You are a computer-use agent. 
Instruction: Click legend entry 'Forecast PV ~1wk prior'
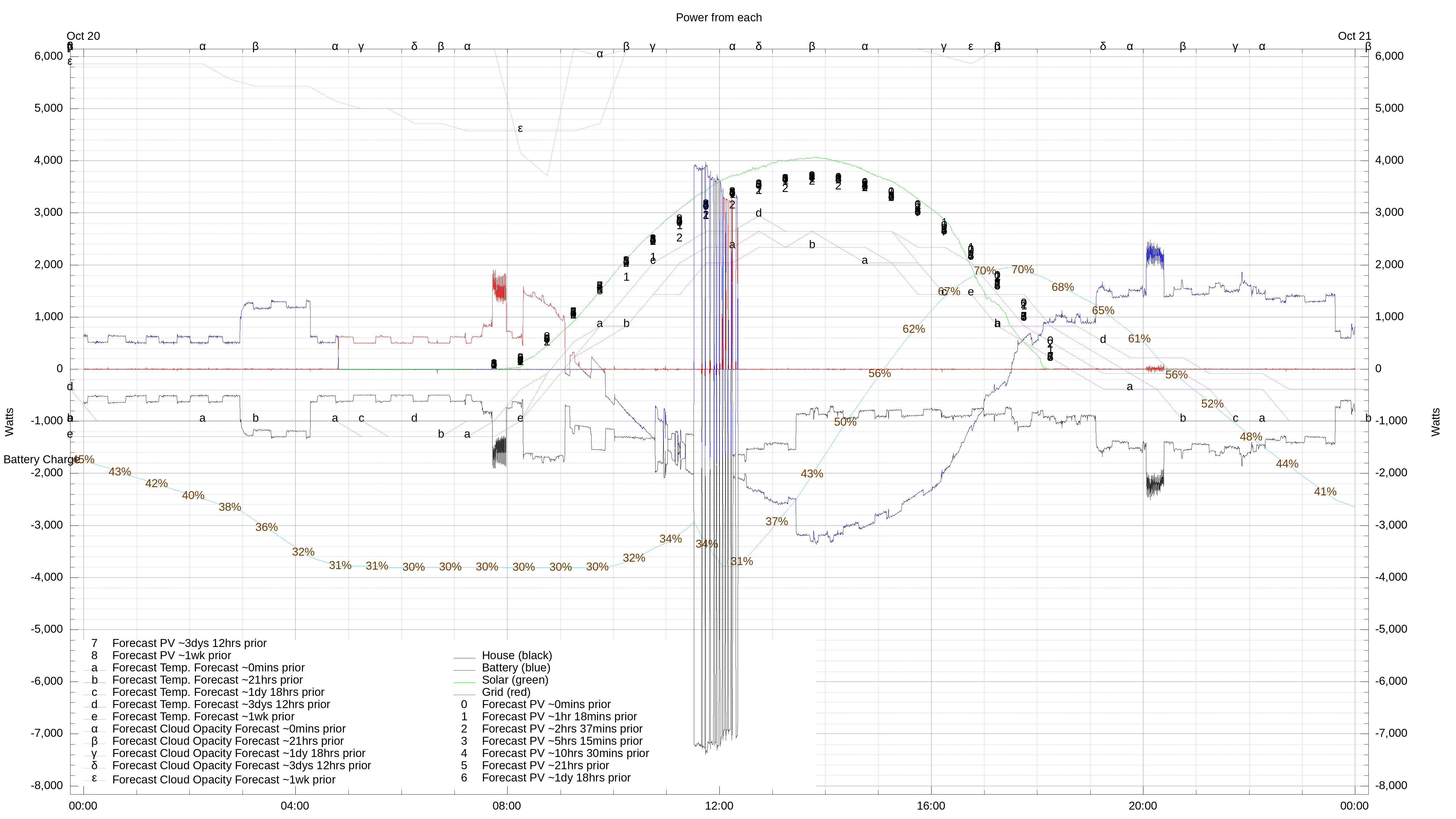pyautogui.click(x=172, y=656)
